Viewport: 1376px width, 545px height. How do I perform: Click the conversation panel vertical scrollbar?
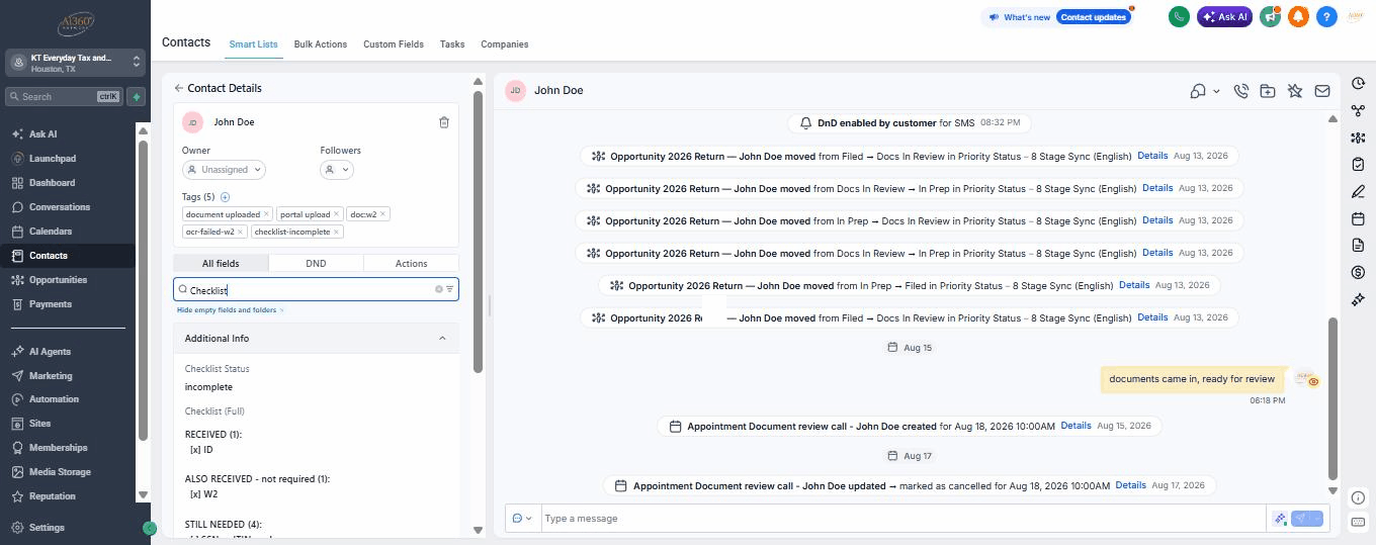[x=1332, y=398]
